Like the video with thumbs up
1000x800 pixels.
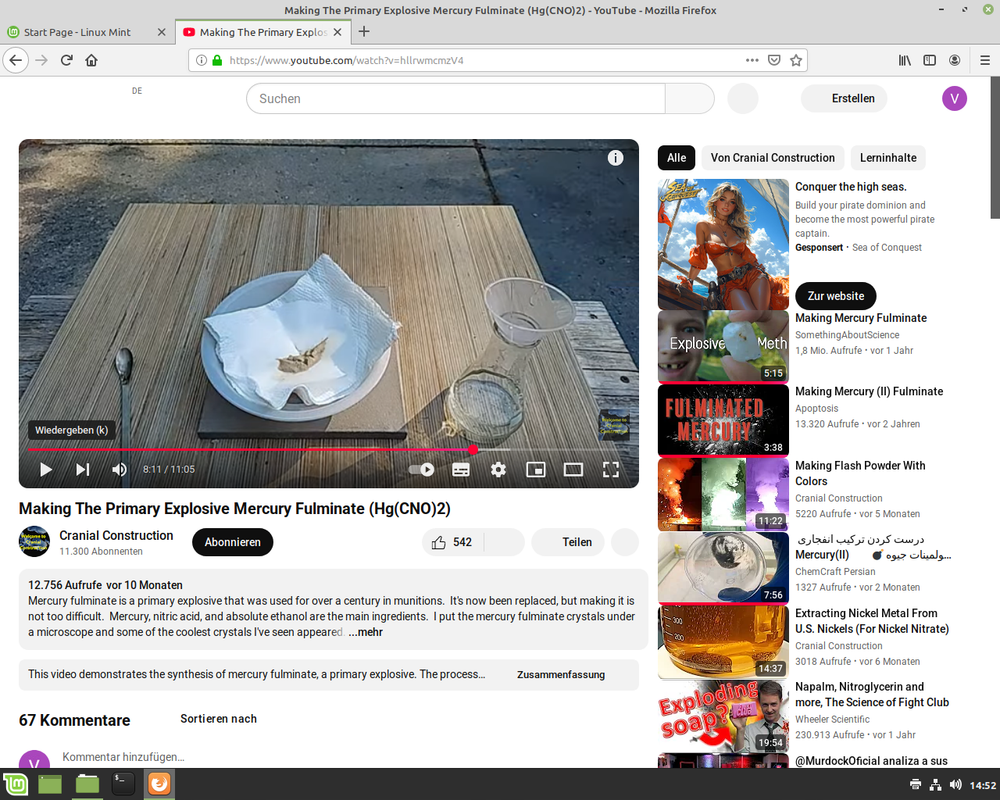(452, 542)
